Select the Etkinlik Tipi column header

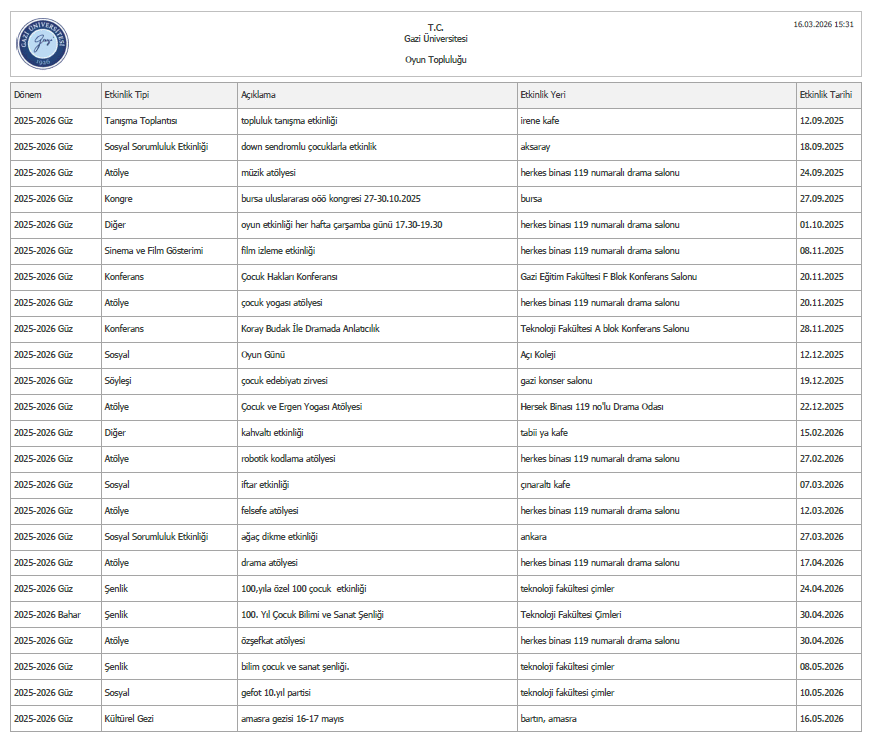point(127,95)
